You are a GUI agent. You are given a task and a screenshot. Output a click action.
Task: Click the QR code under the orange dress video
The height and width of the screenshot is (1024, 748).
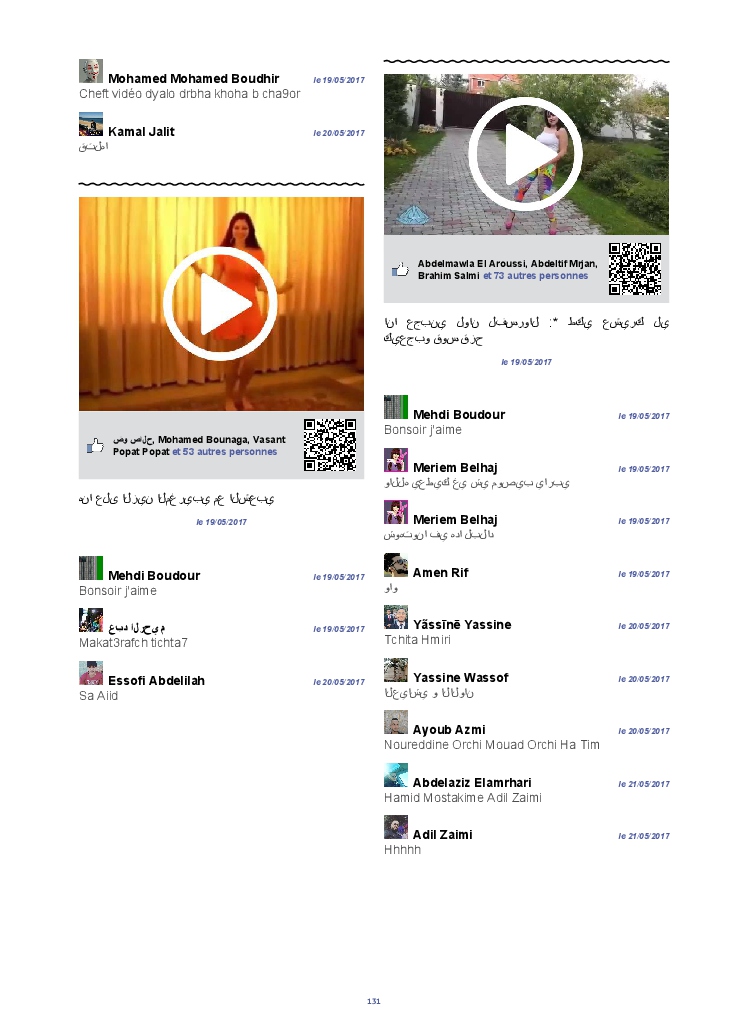pyautogui.click(x=330, y=445)
